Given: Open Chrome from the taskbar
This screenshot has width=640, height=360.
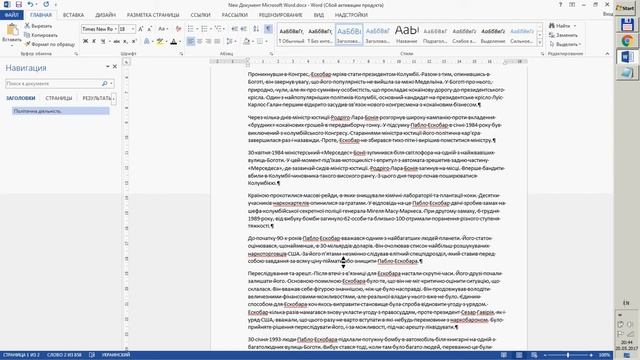Looking at the screenshot, I should tap(627, 41).
